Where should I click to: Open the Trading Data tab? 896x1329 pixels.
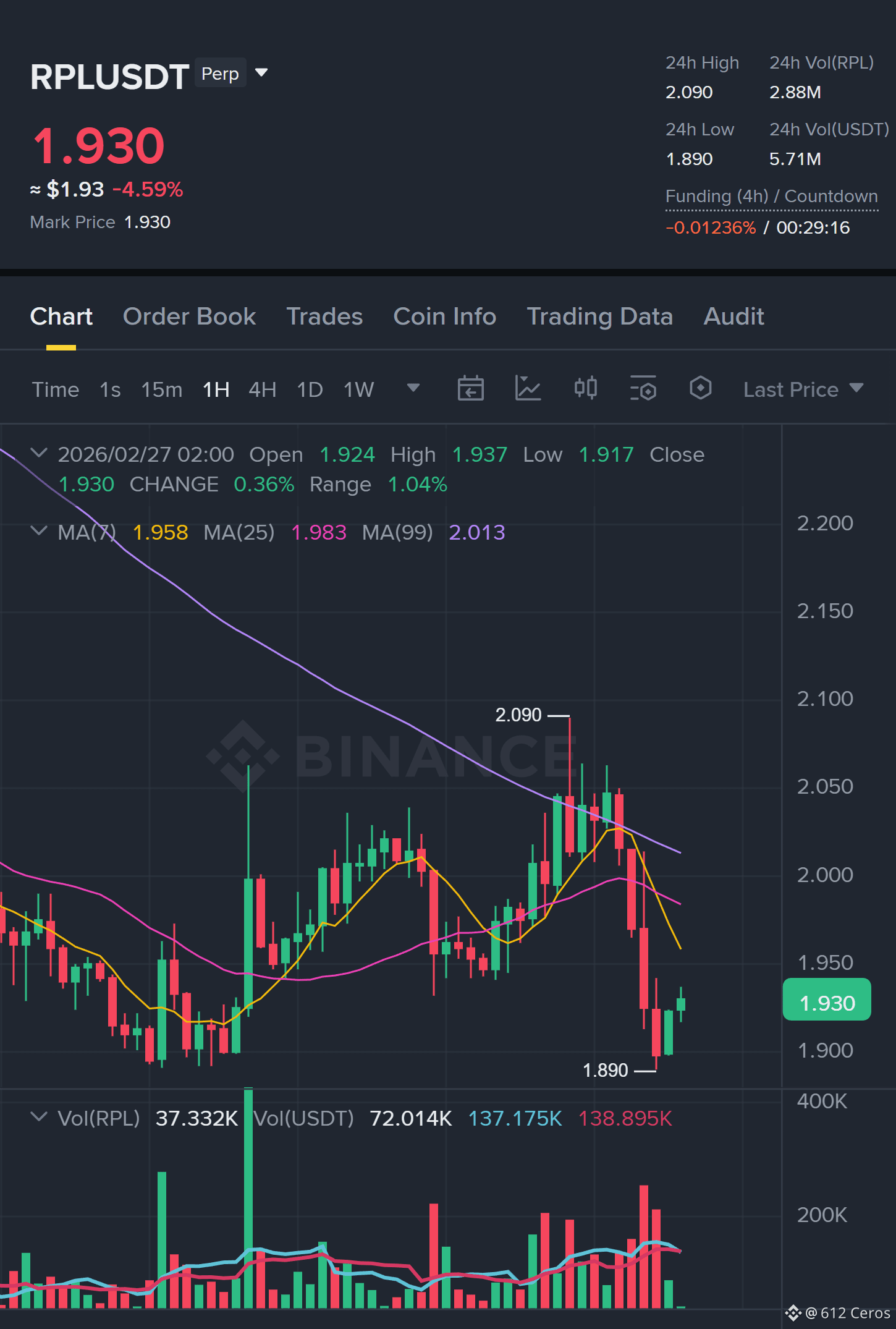click(x=599, y=316)
